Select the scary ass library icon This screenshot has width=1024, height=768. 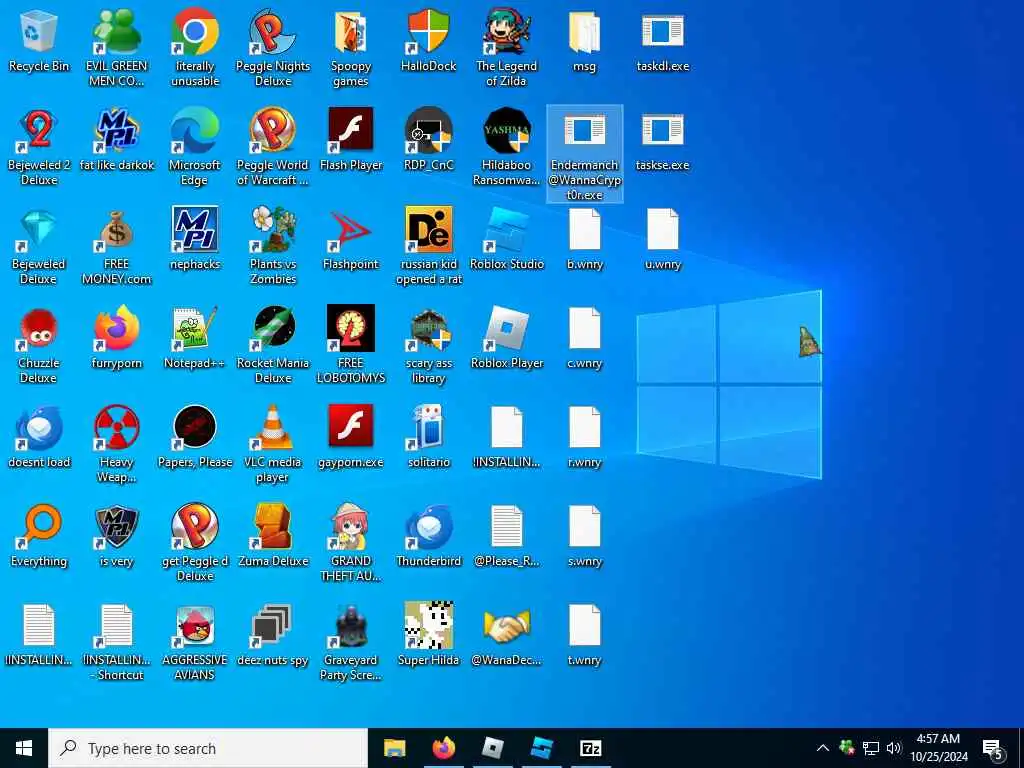point(428,329)
